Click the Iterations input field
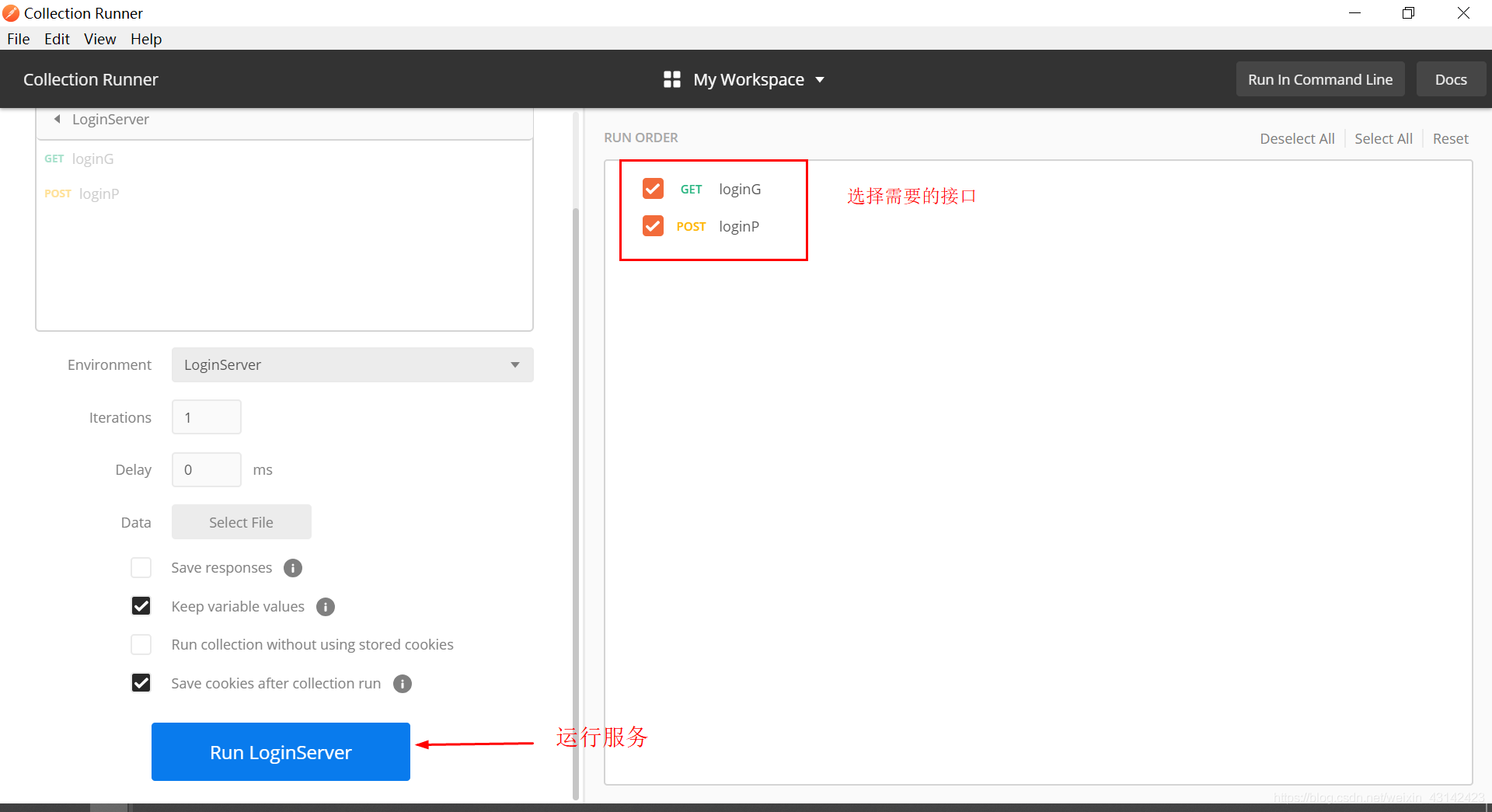The width and height of the screenshot is (1492, 812). pyautogui.click(x=207, y=417)
